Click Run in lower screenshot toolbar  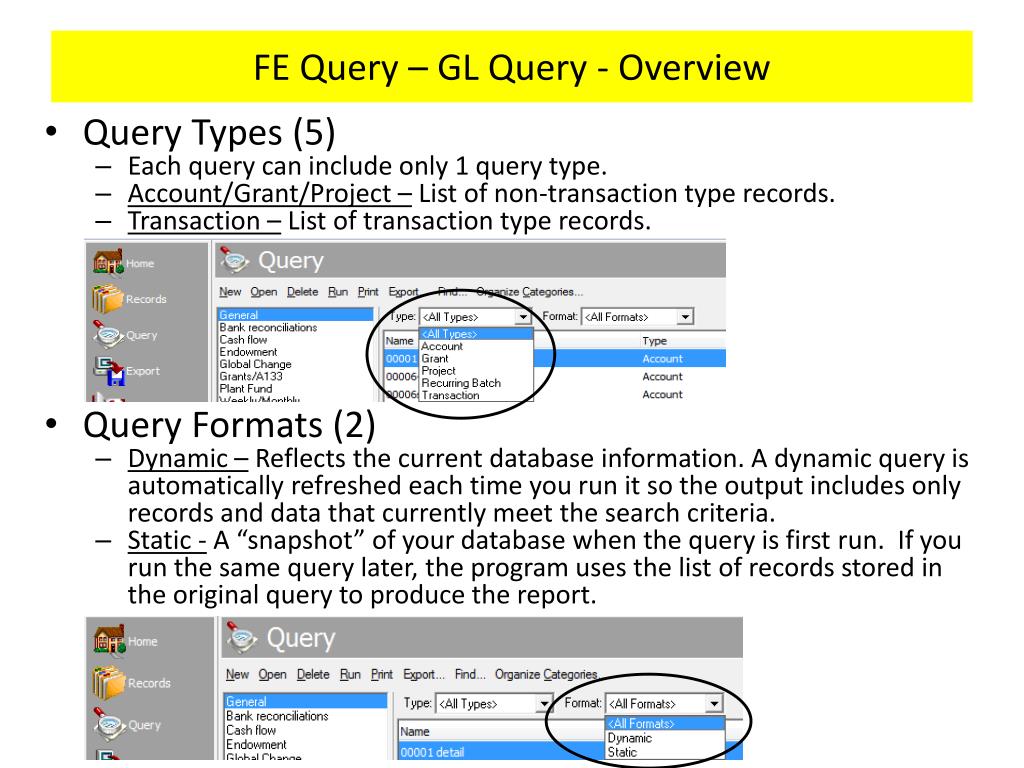point(350,674)
